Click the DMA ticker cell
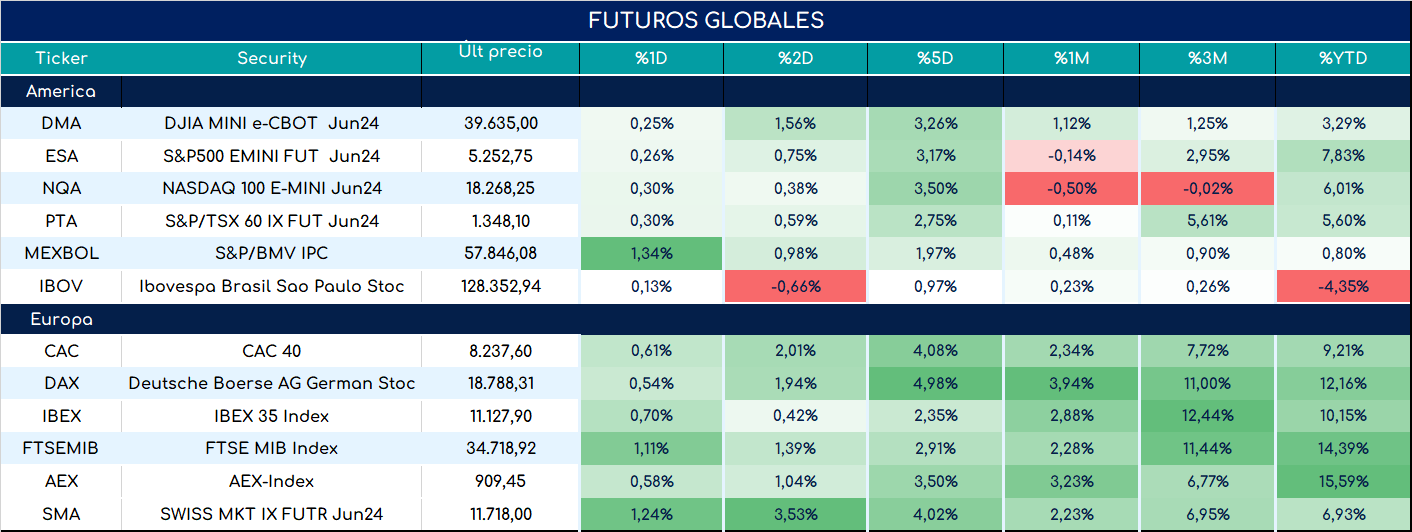The width and height of the screenshot is (1412, 532). pos(61,123)
